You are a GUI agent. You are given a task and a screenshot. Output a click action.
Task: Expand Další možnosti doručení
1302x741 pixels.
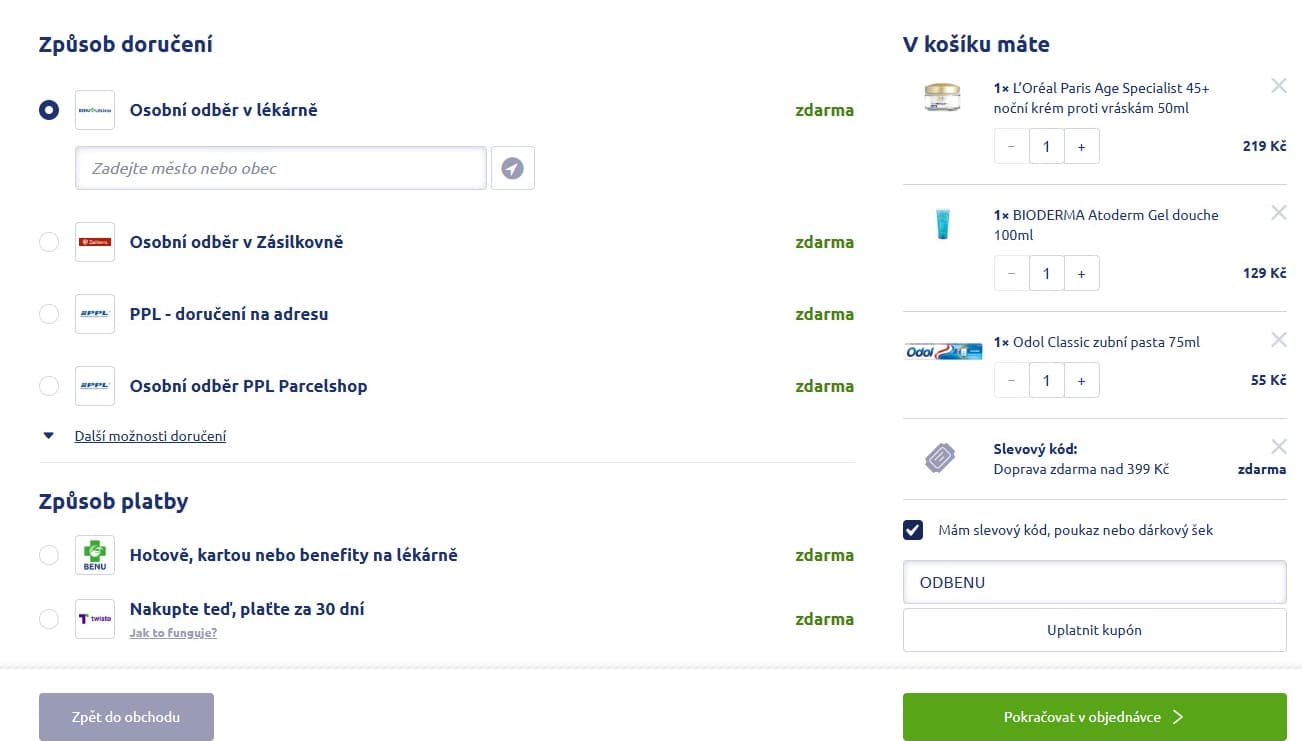(150, 436)
